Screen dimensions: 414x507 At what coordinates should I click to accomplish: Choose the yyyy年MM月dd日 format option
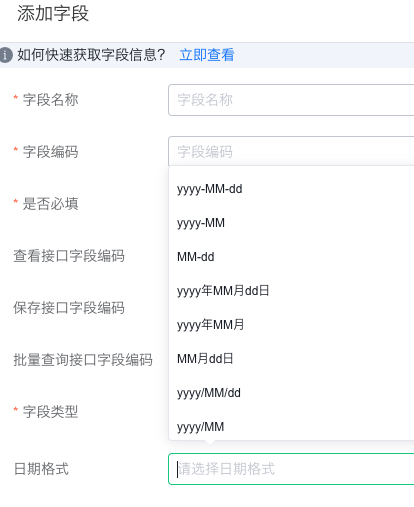click(291, 291)
